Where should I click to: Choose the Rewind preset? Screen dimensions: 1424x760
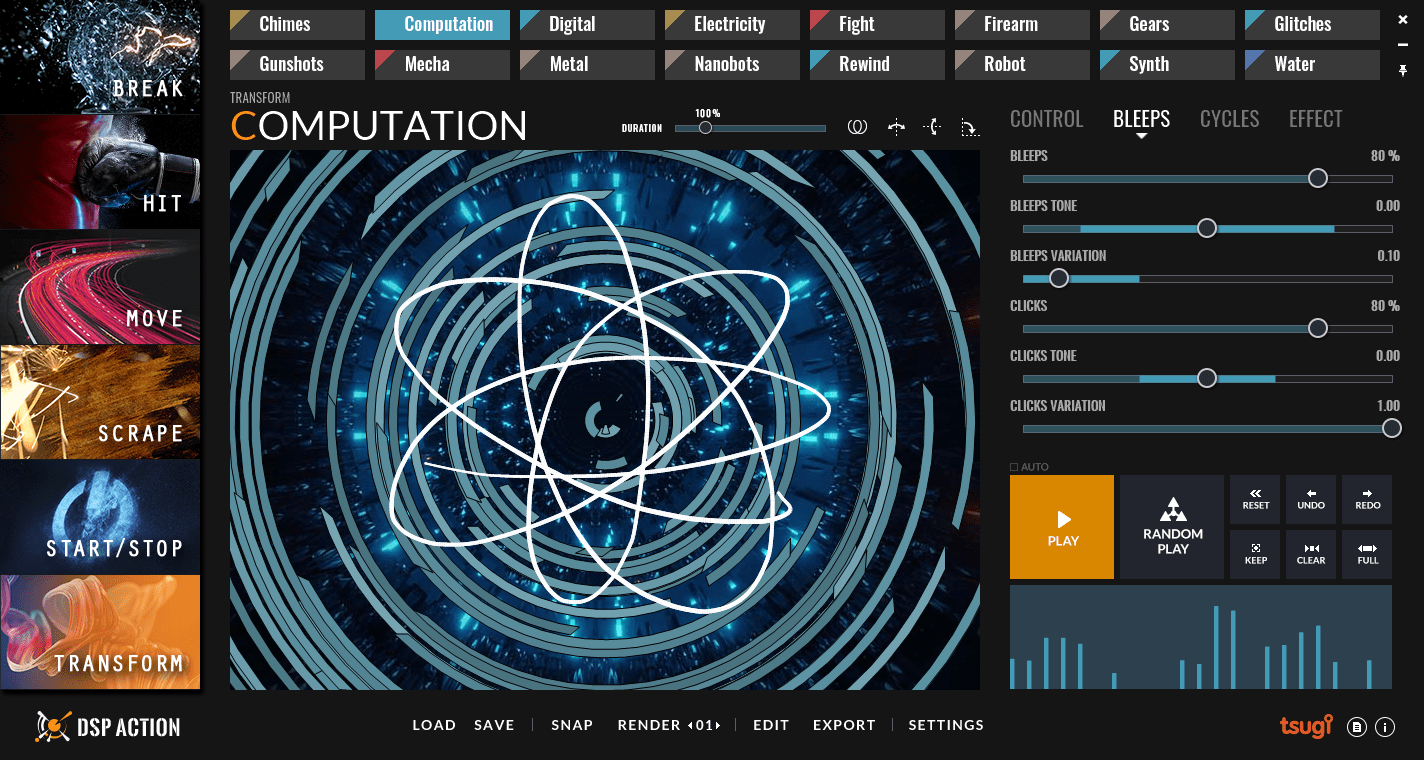pyautogui.click(x=877, y=64)
